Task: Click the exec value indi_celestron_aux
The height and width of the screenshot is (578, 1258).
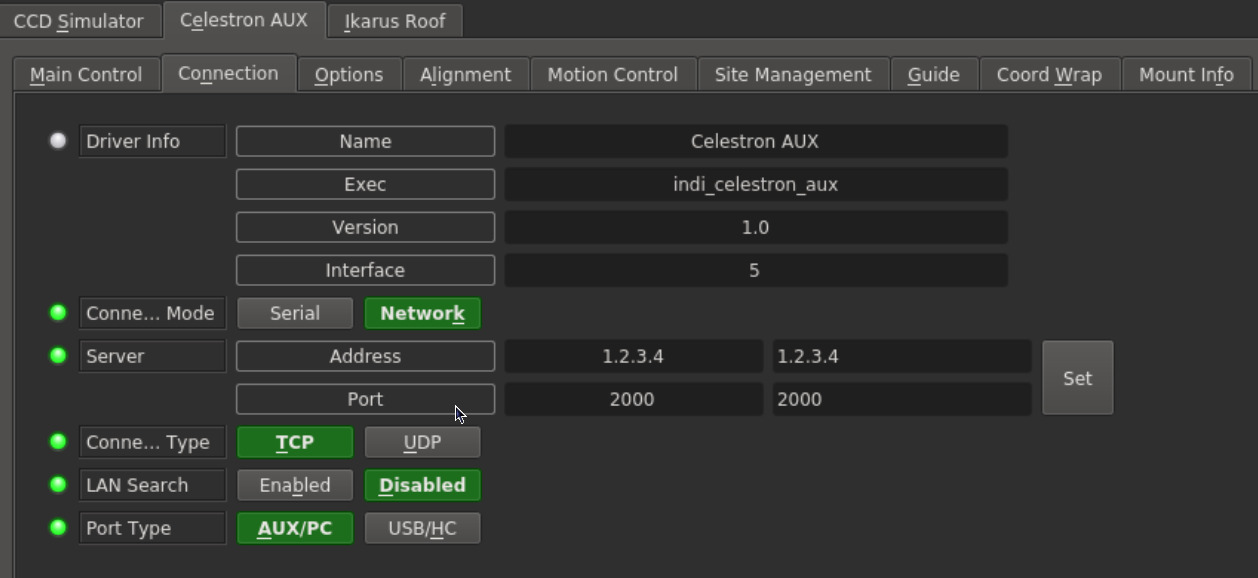Action: click(x=755, y=184)
